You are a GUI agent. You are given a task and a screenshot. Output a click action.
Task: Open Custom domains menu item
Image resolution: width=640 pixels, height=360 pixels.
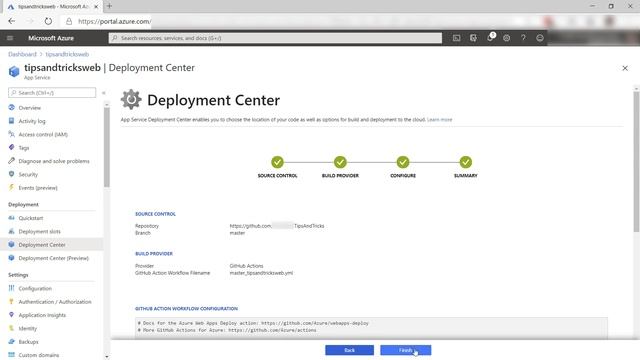38,355
